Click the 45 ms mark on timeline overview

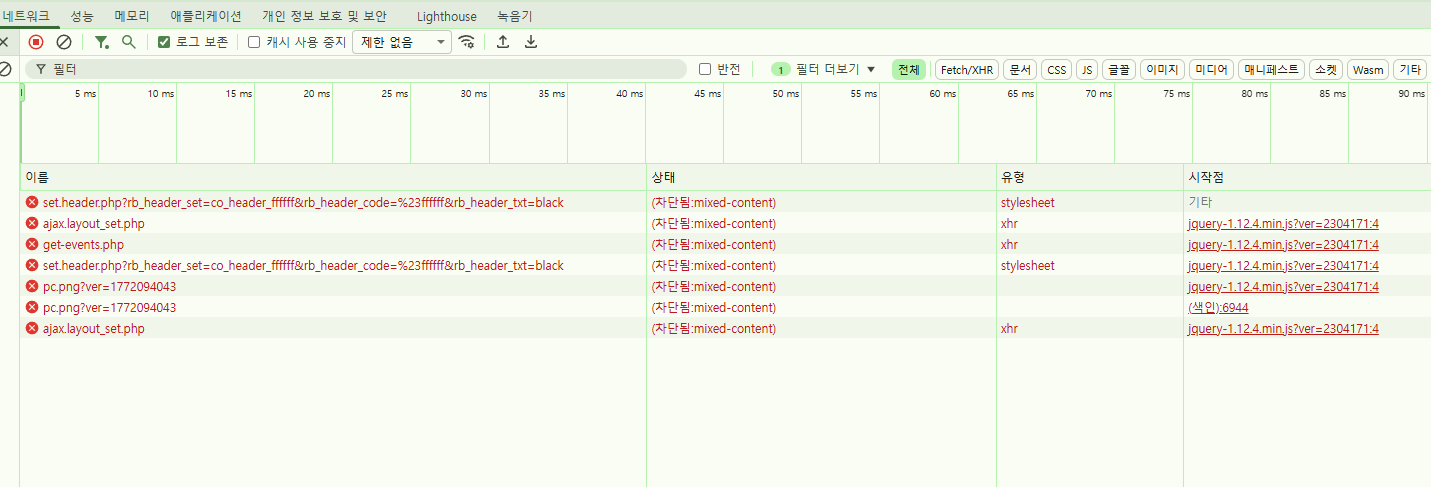point(707,94)
